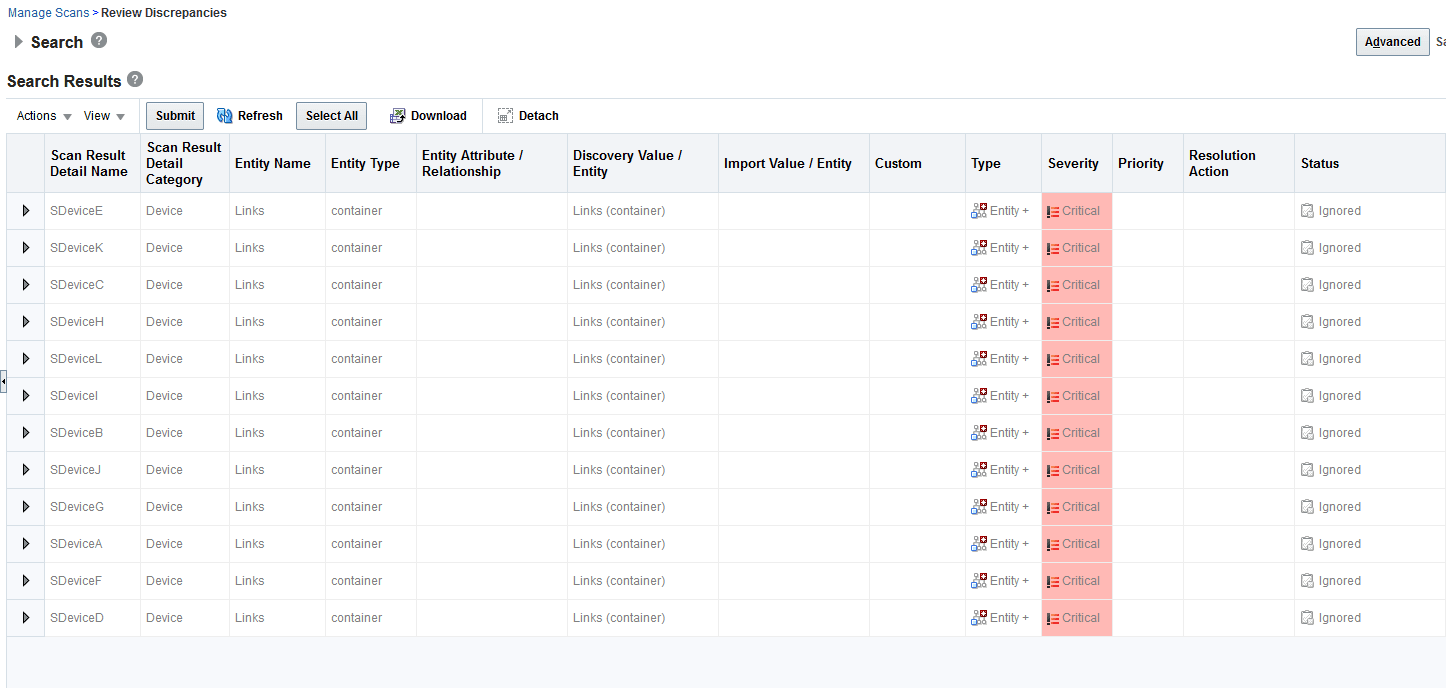Click the Ignored status icon for SDeviceC
Screen dimensions: 1446x688
1308,284
